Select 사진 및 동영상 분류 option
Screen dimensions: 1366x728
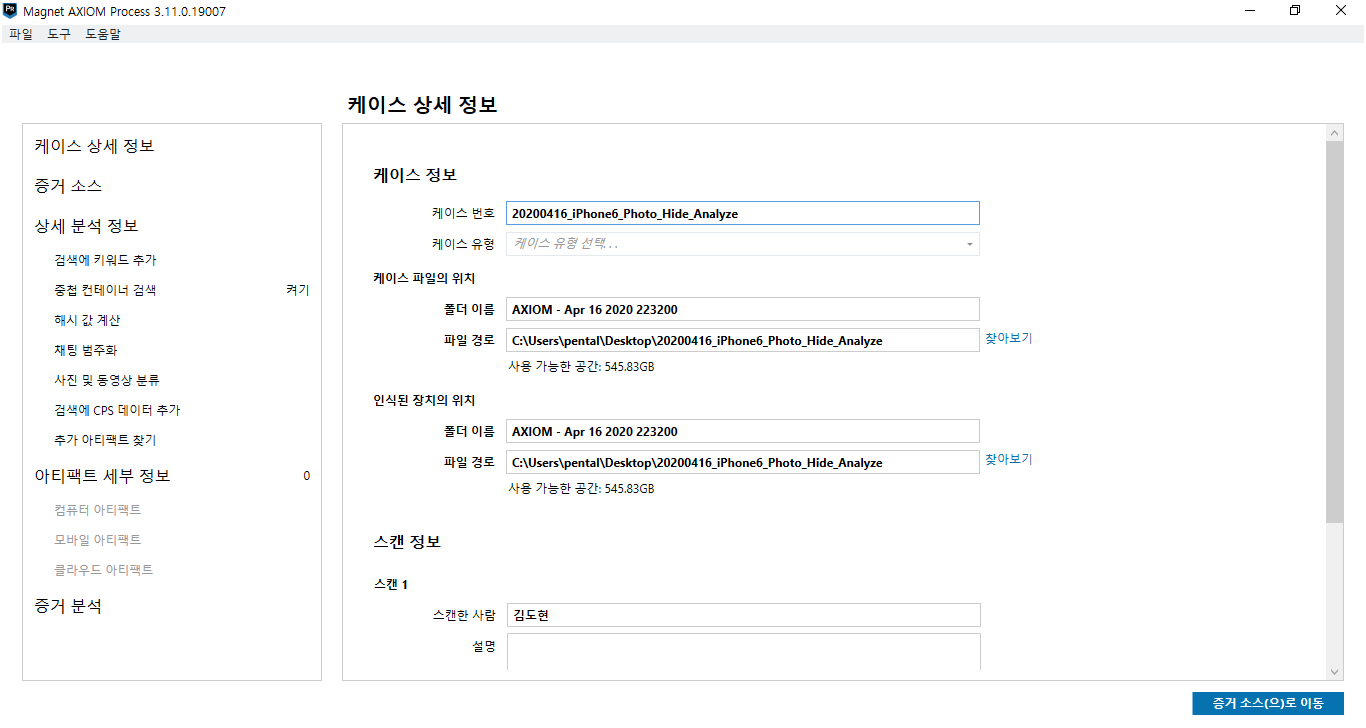coord(107,380)
